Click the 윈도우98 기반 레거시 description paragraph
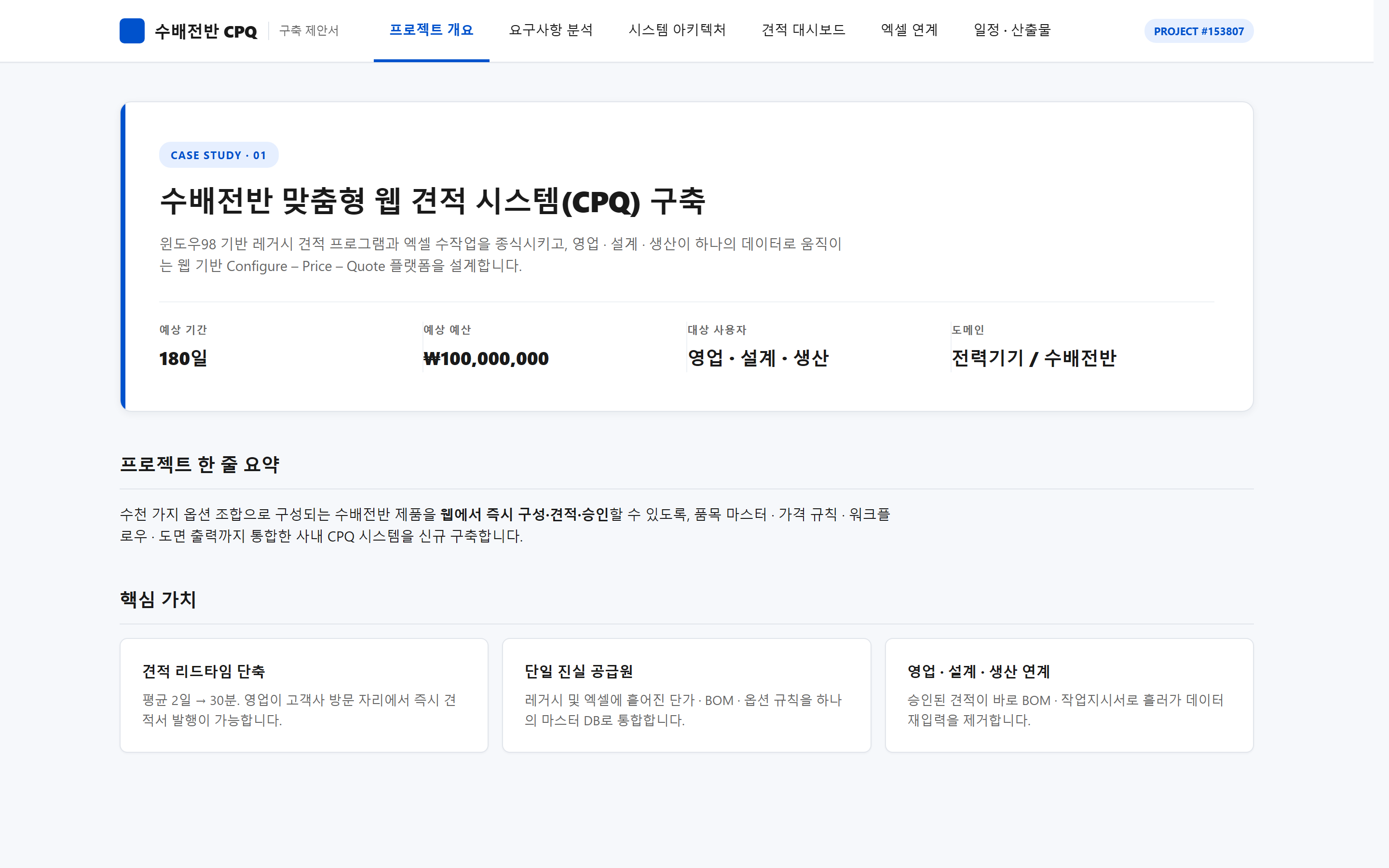 click(x=500, y=255)
